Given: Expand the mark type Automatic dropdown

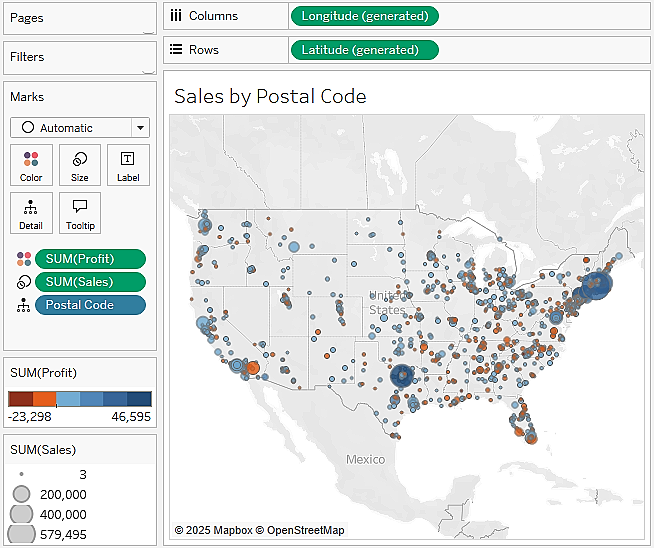Looking at the screenshot, I should [x=140, y=128].
